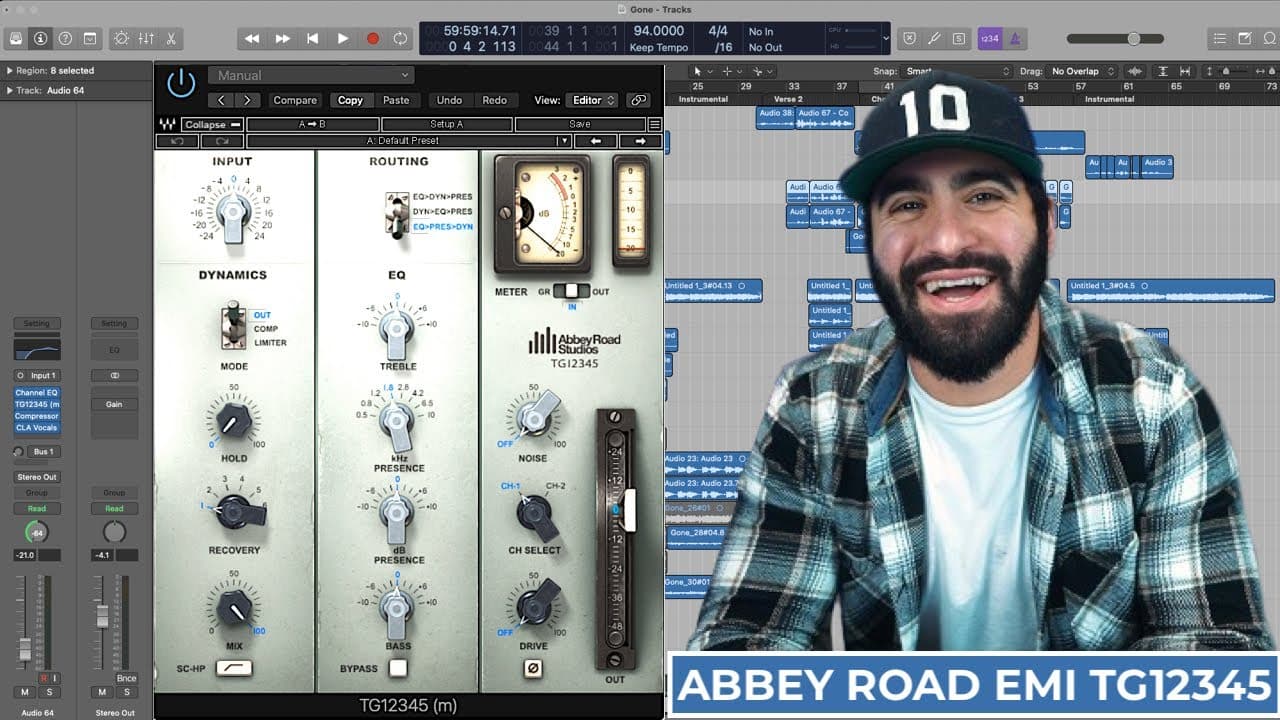Open the Snap mode dropdown
The width and height of the screenshot is (1280, 720).
[958, 71]
